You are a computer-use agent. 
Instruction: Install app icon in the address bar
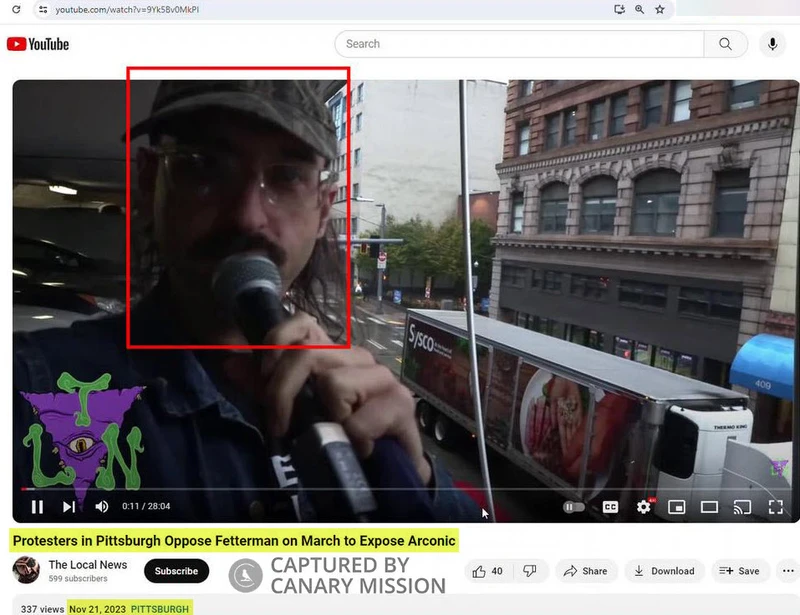coord(619,9)
